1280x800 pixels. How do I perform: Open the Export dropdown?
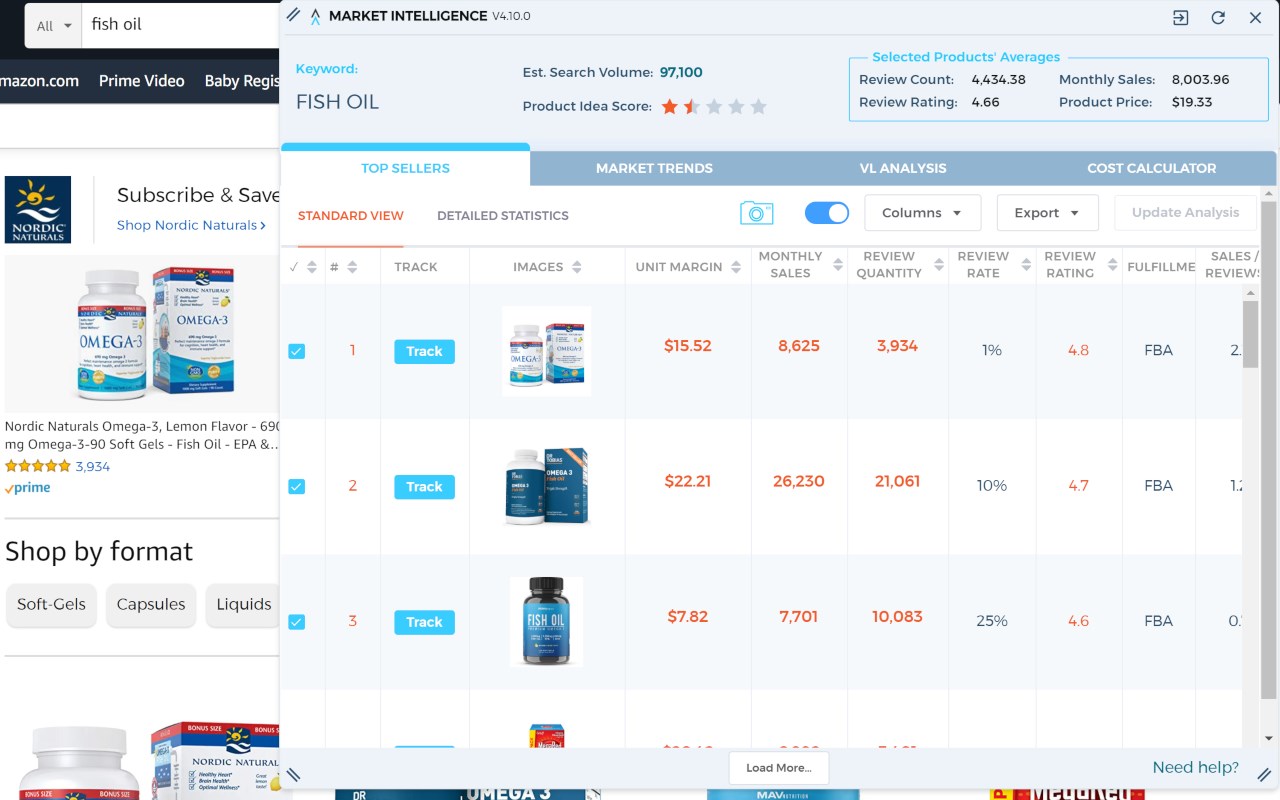click(1047, 213)
